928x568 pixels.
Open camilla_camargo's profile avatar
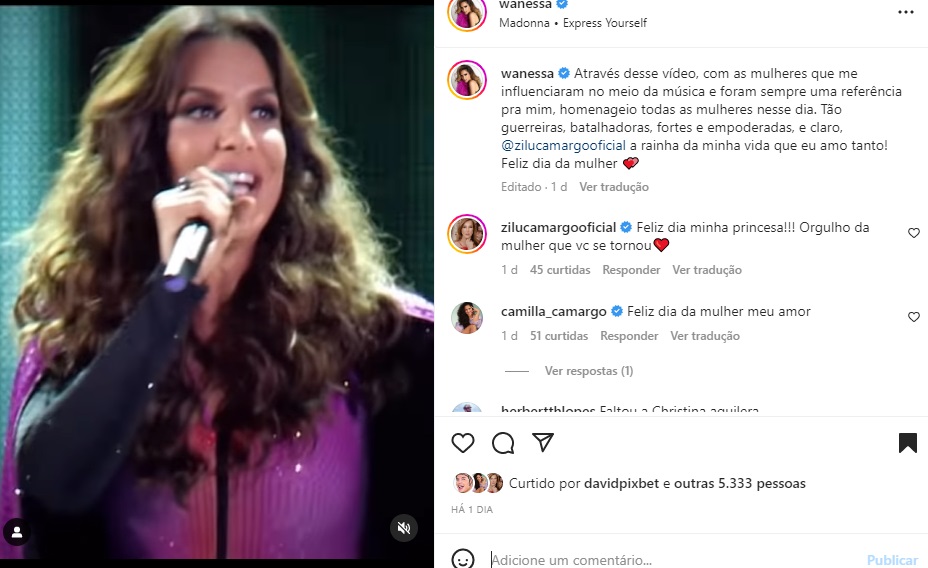tap(467, 317)
